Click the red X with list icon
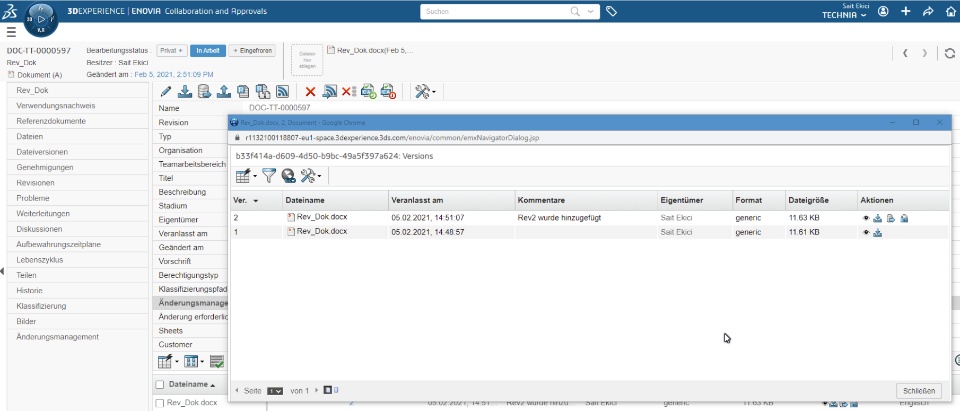The height and width of the screenshot is (411, 960). (x=349, y=92)
